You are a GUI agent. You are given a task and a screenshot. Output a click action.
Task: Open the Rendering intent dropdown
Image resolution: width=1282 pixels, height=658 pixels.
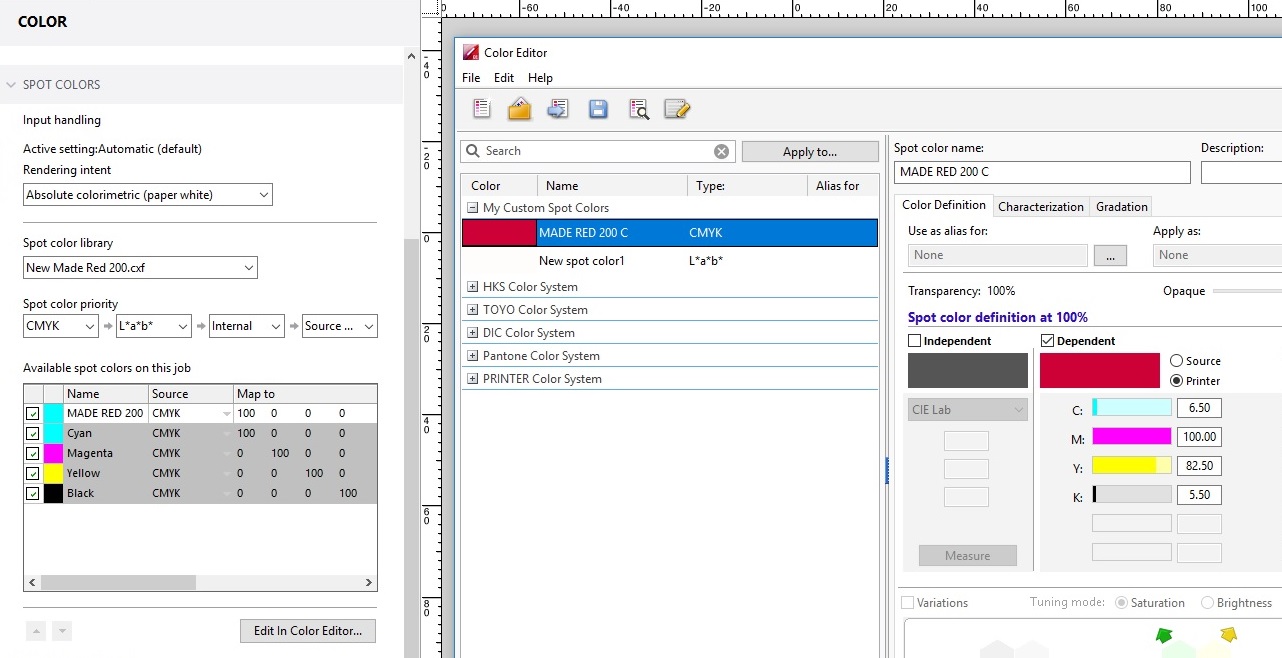click(x=148, y=195)
